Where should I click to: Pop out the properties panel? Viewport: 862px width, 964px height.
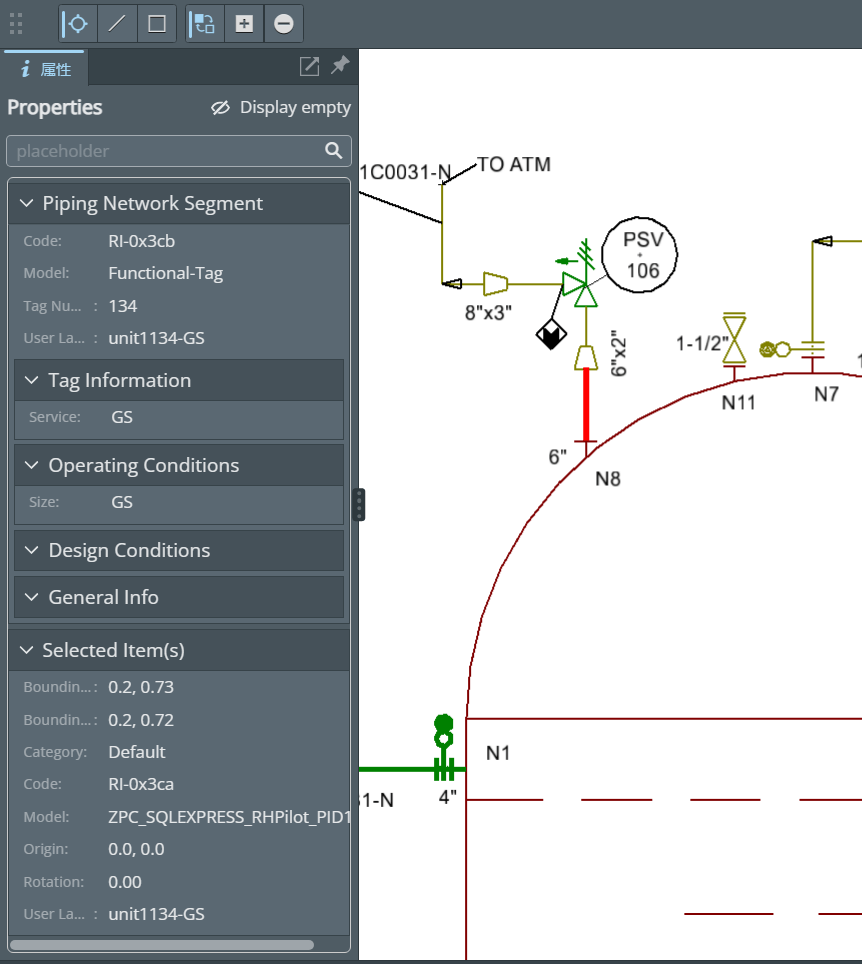click(310, 67)
